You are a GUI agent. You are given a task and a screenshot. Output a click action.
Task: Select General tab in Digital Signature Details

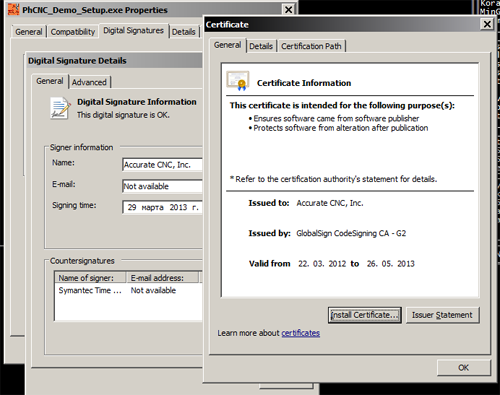[50, 81]
